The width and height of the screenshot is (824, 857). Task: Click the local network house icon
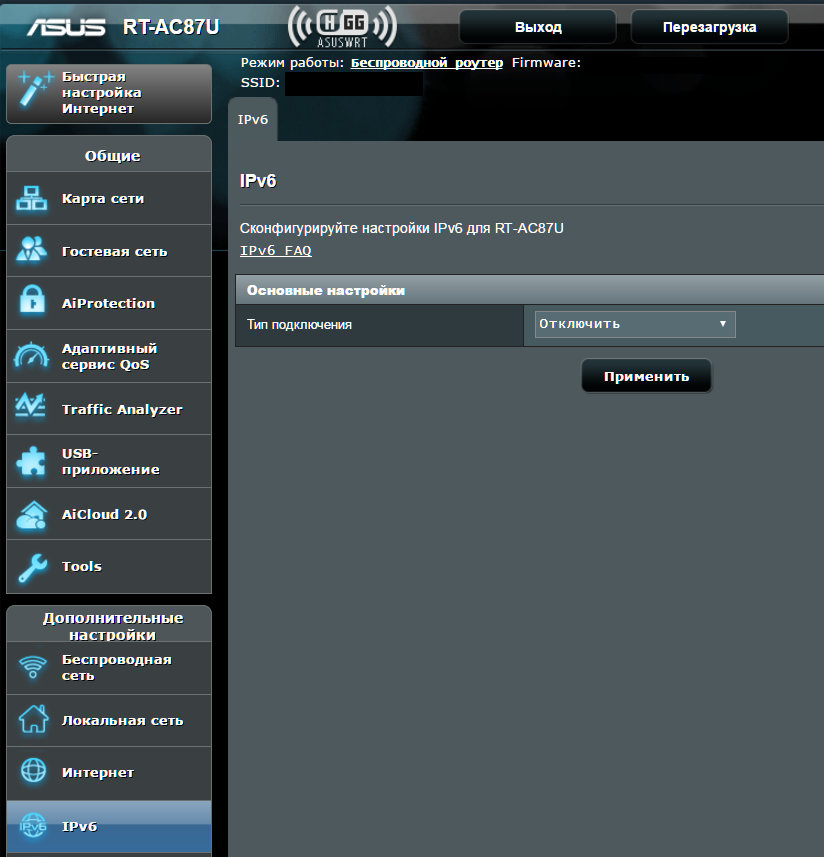[33, 720]
